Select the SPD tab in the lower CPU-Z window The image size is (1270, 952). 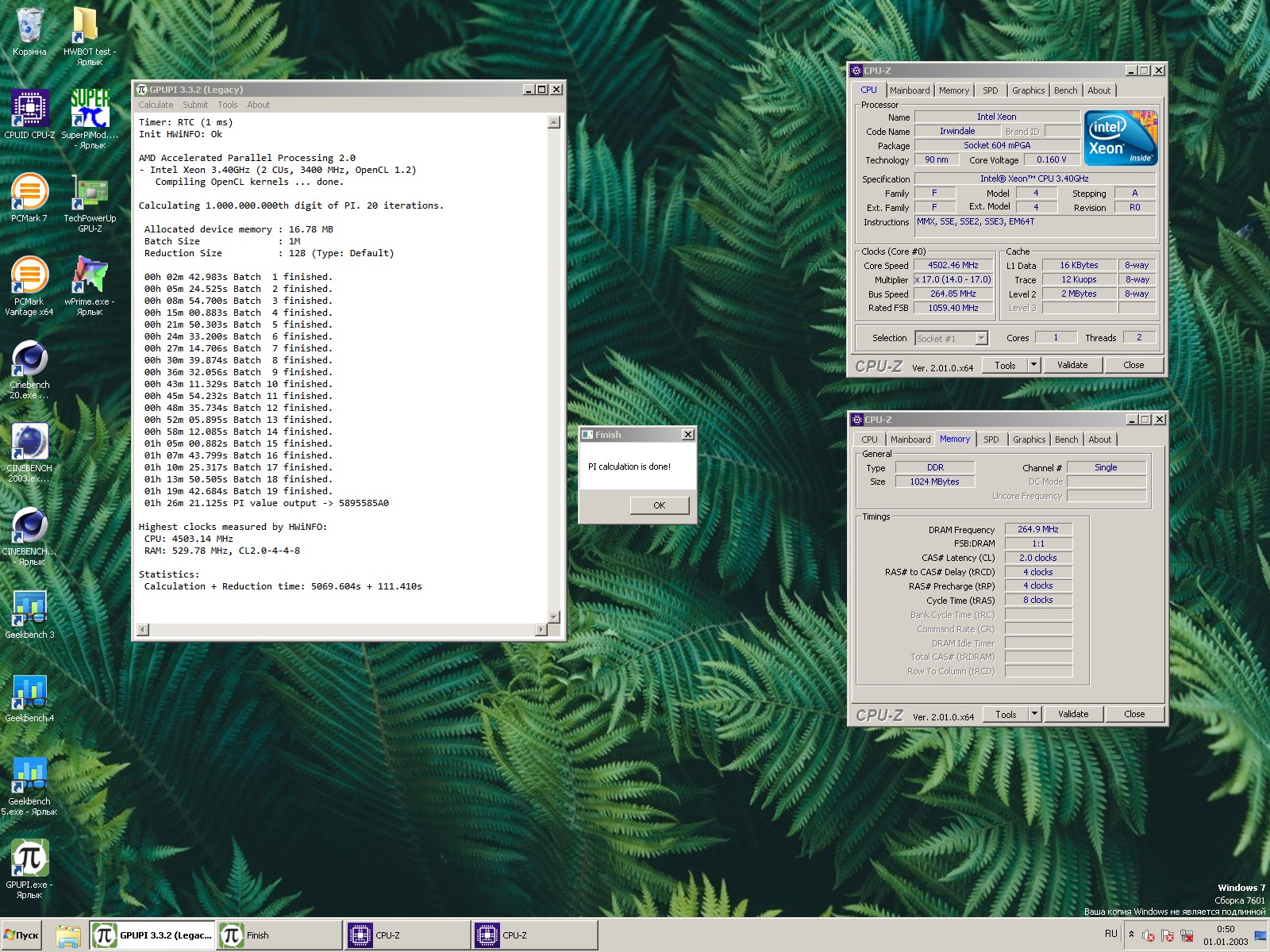point(991,440)
